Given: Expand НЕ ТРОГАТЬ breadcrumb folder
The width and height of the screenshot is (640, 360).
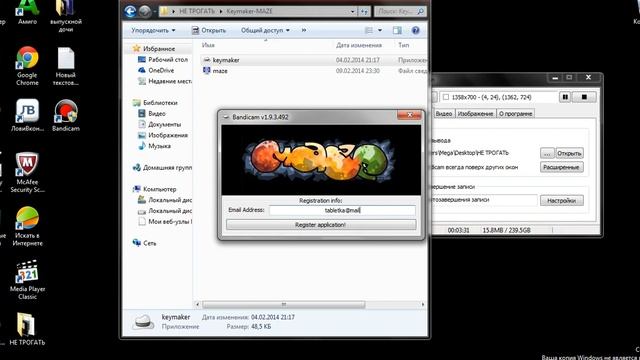Looking at the screenshot, I should coord(197,11).
